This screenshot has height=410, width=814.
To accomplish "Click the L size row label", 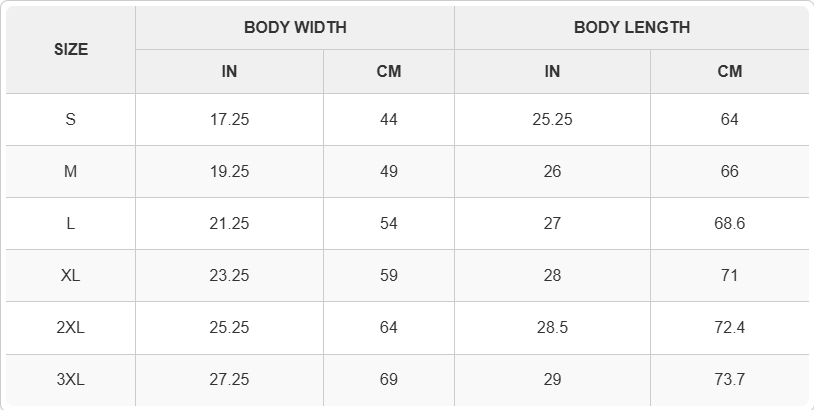I will point(71,223).
